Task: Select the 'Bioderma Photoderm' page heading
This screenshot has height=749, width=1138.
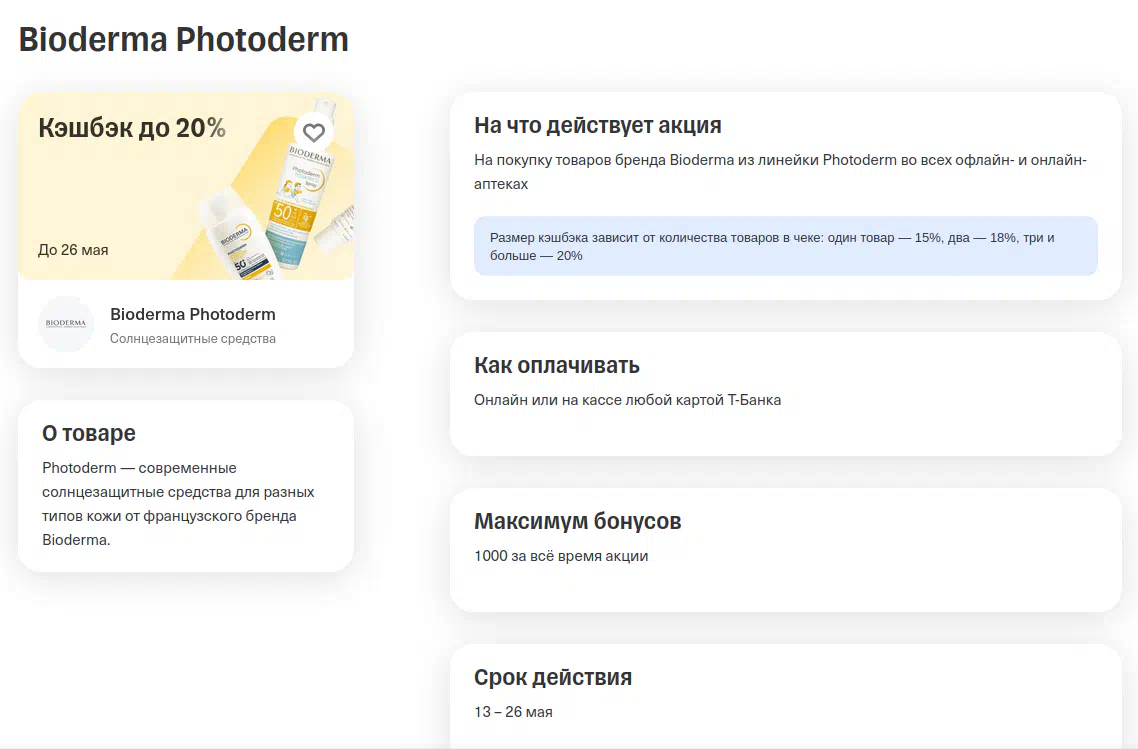Action: [x=184, y=39]
